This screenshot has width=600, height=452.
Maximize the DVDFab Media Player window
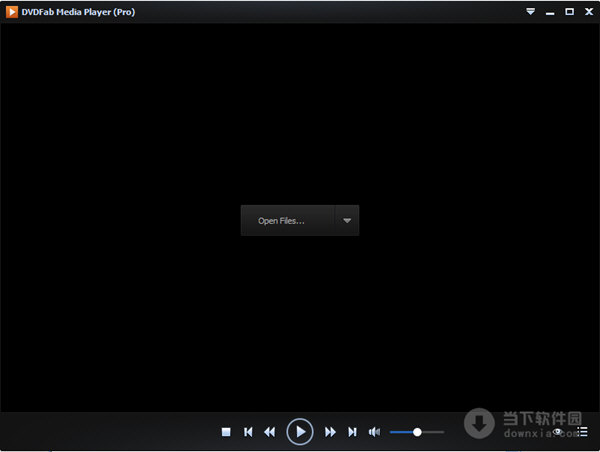569,12
